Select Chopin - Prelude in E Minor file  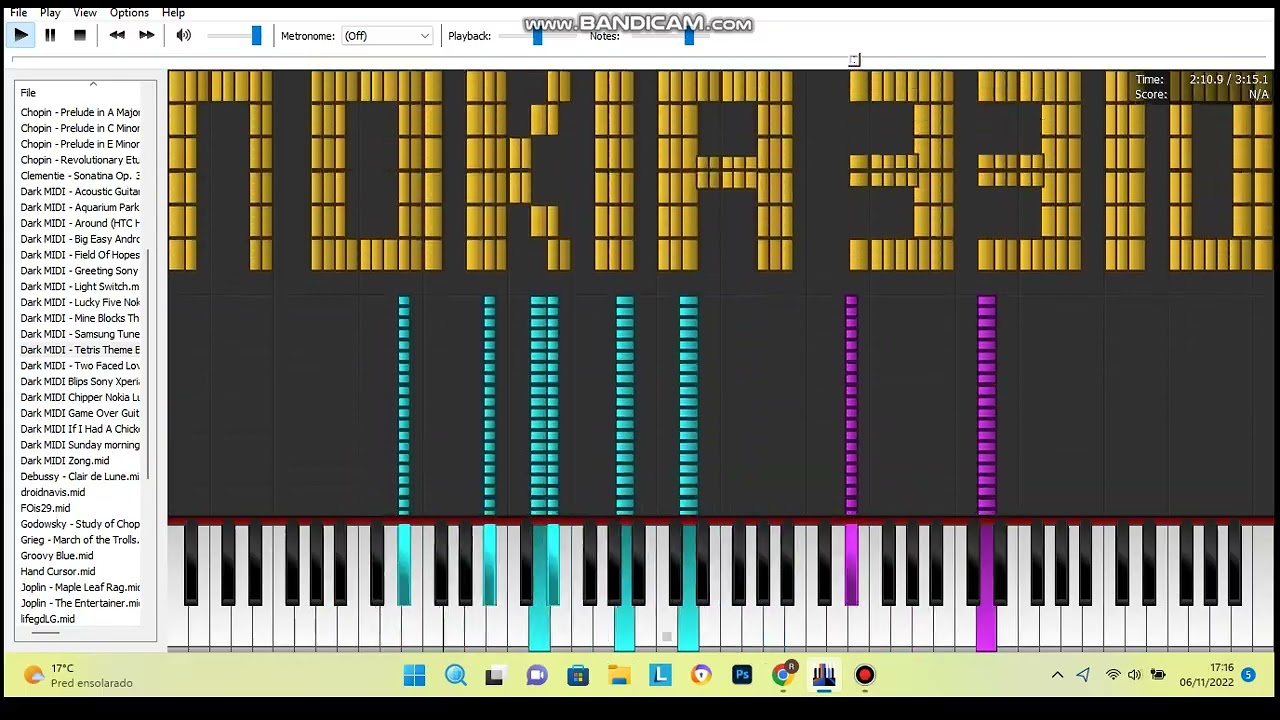(x=80, y=144)
